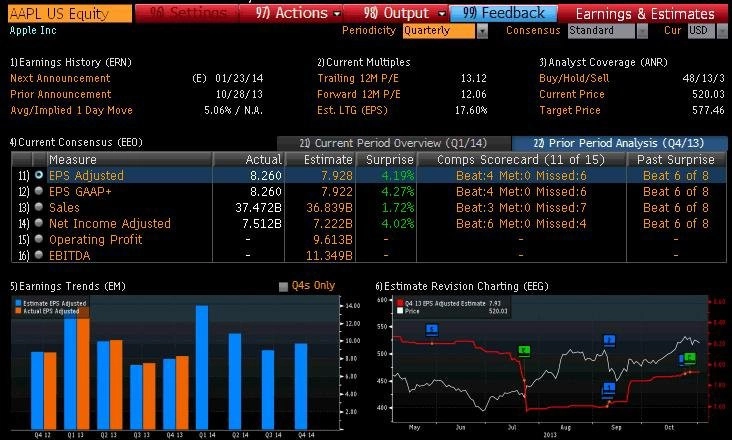The width and height of the screenshot is (732, 440).
Task: Click Net Income Adjusted surprise 4.02%
Action: (x=398, y=223)
